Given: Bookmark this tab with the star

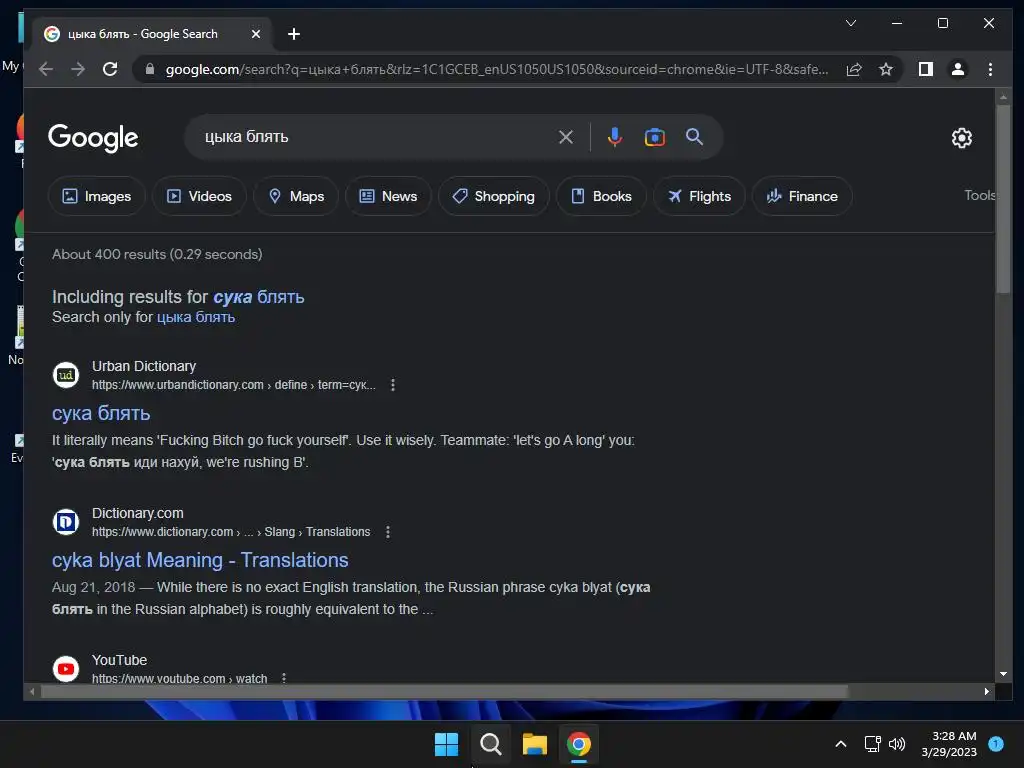Looking at the screenshot, I should tap(886, 69).
